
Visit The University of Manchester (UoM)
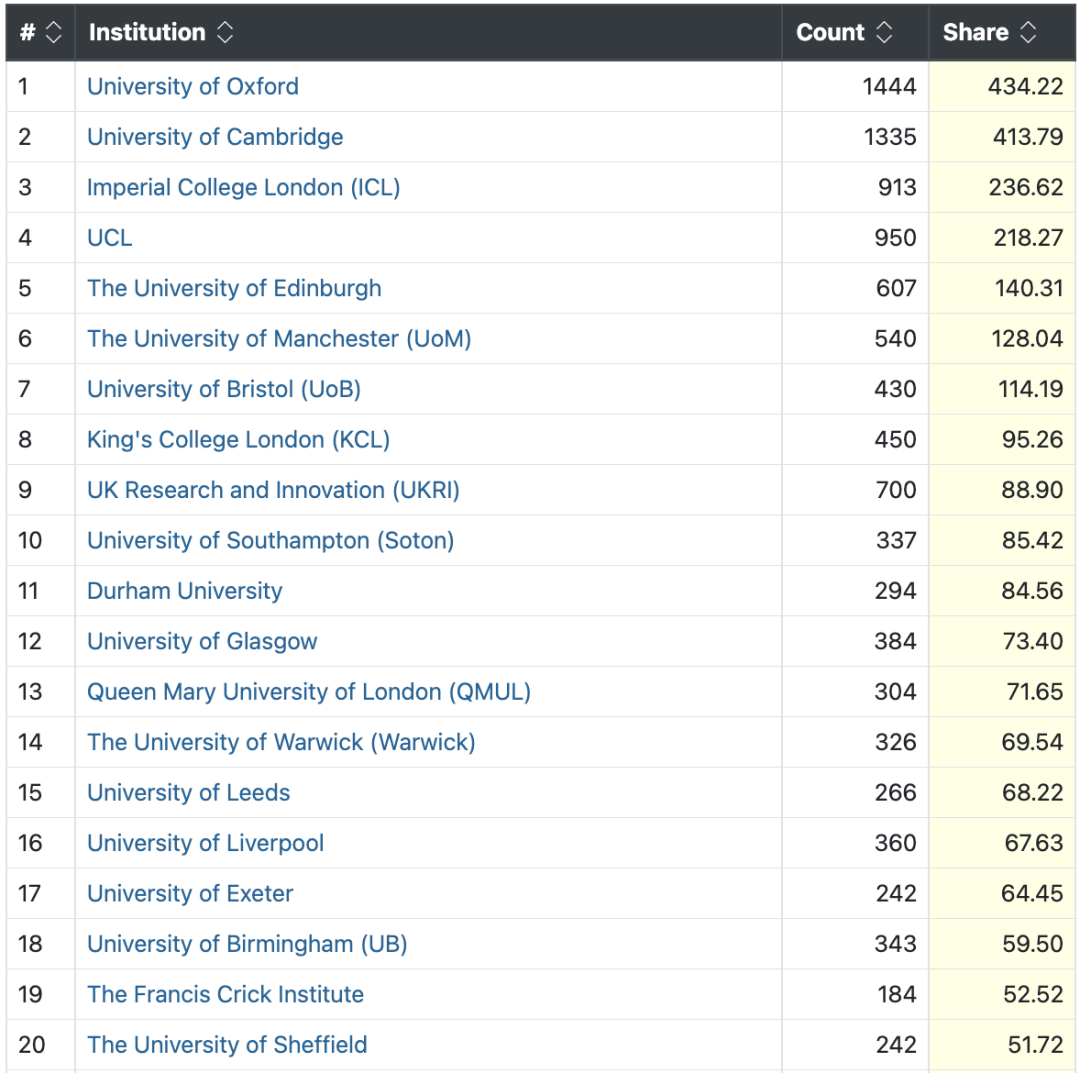coord(279,339)
